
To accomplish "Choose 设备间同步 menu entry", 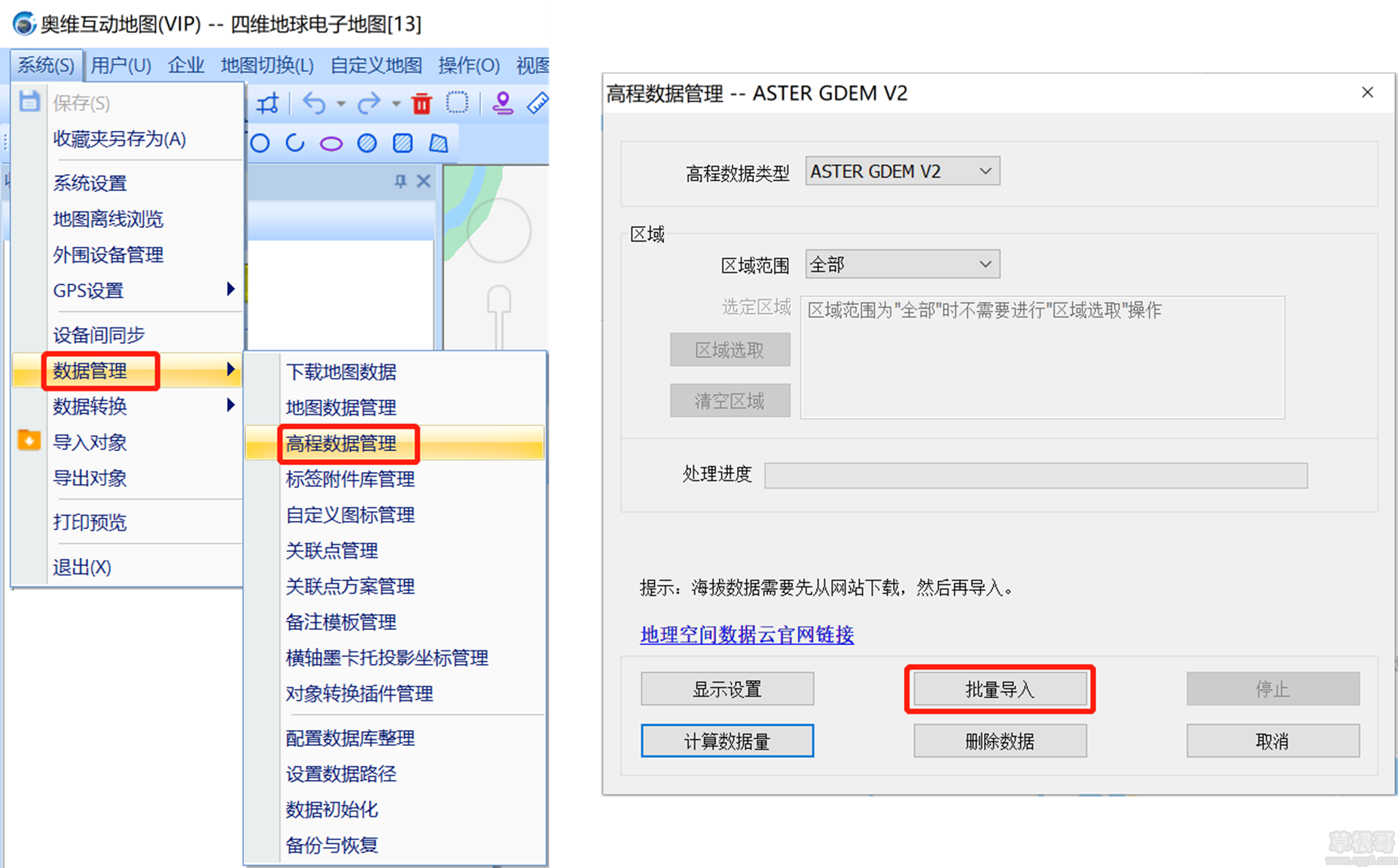I will (126, 334).
